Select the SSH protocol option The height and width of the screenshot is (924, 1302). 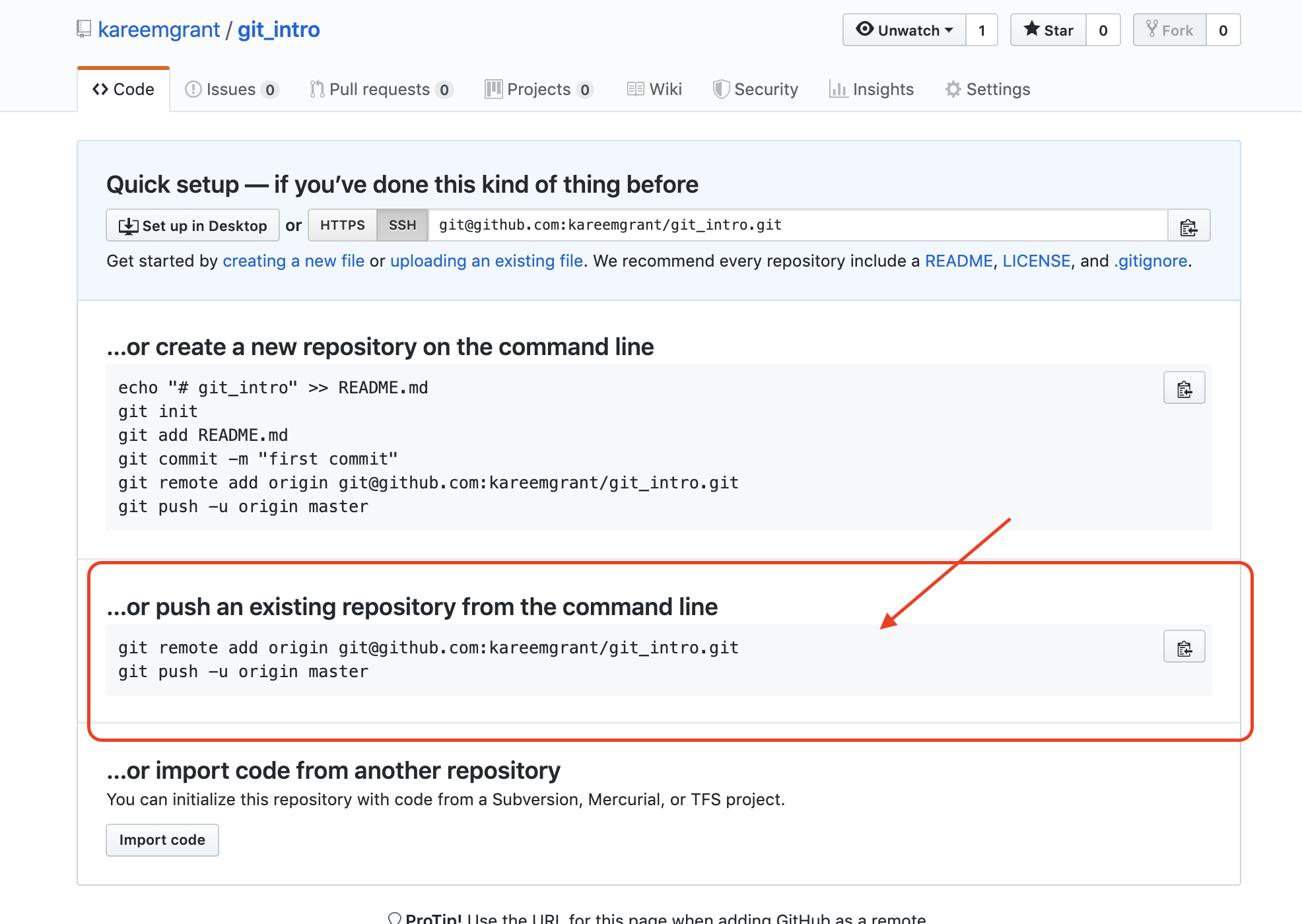[402, 225]
